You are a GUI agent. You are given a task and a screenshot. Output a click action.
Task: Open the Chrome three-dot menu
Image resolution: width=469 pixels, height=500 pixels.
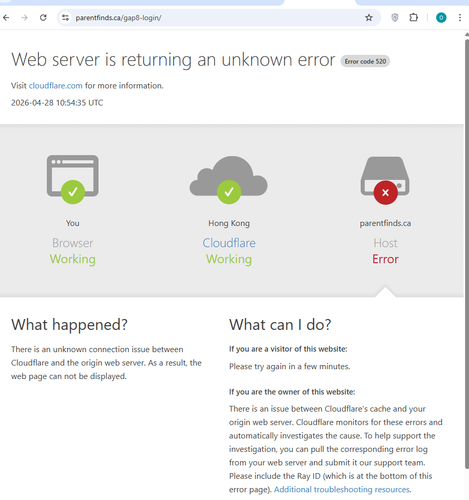pos(460,18)
